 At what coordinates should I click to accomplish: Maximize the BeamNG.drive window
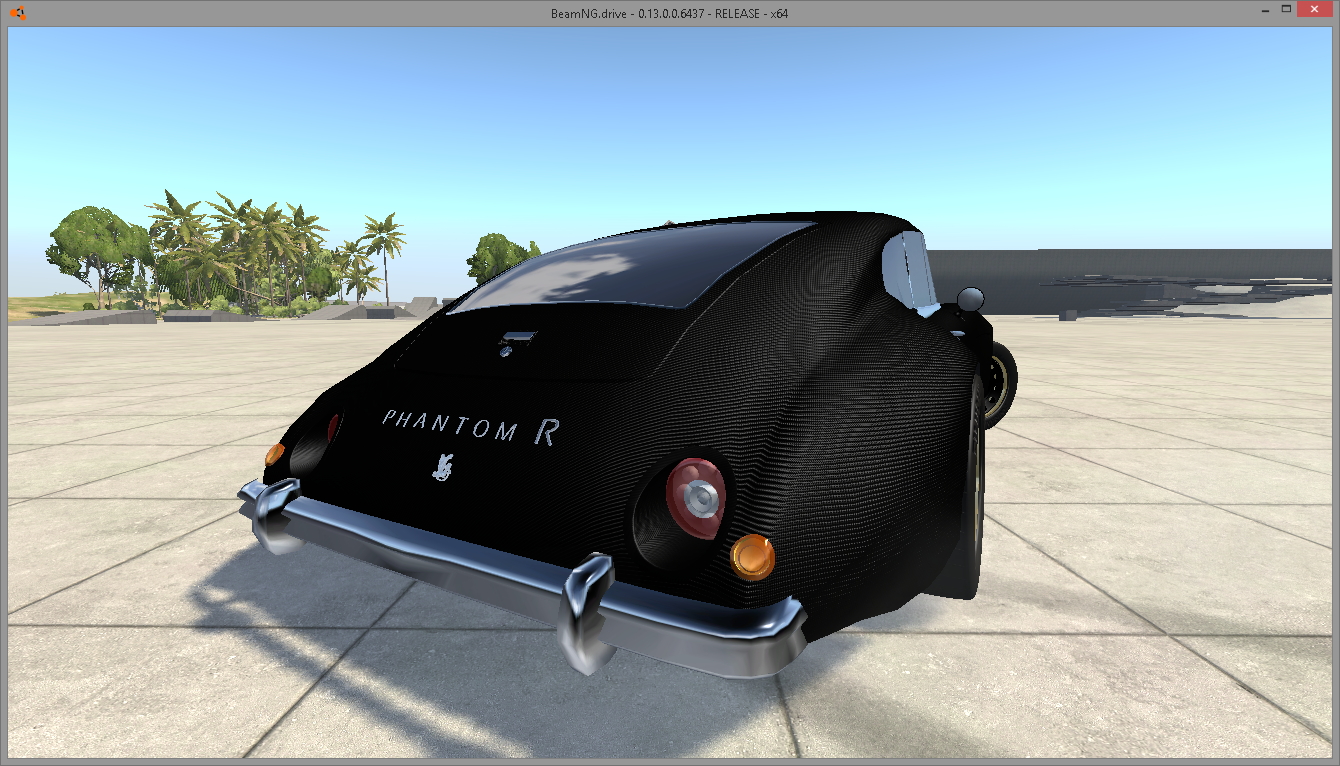click(x=1284, y=10)
